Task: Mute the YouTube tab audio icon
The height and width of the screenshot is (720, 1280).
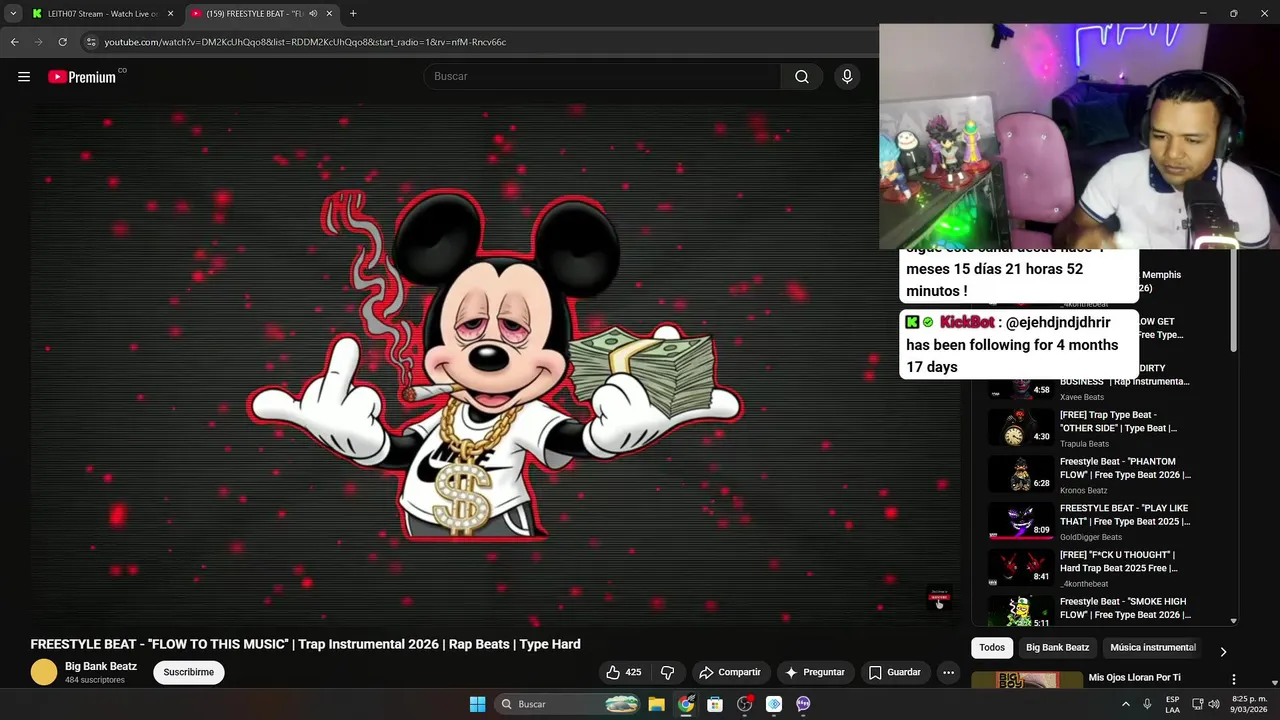Action: 313,14
